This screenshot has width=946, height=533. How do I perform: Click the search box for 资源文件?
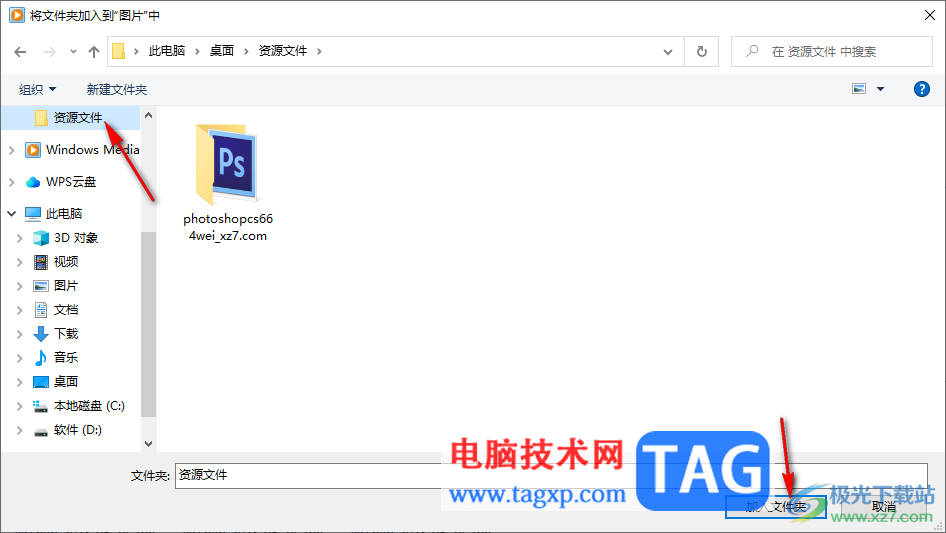point(832,52)
